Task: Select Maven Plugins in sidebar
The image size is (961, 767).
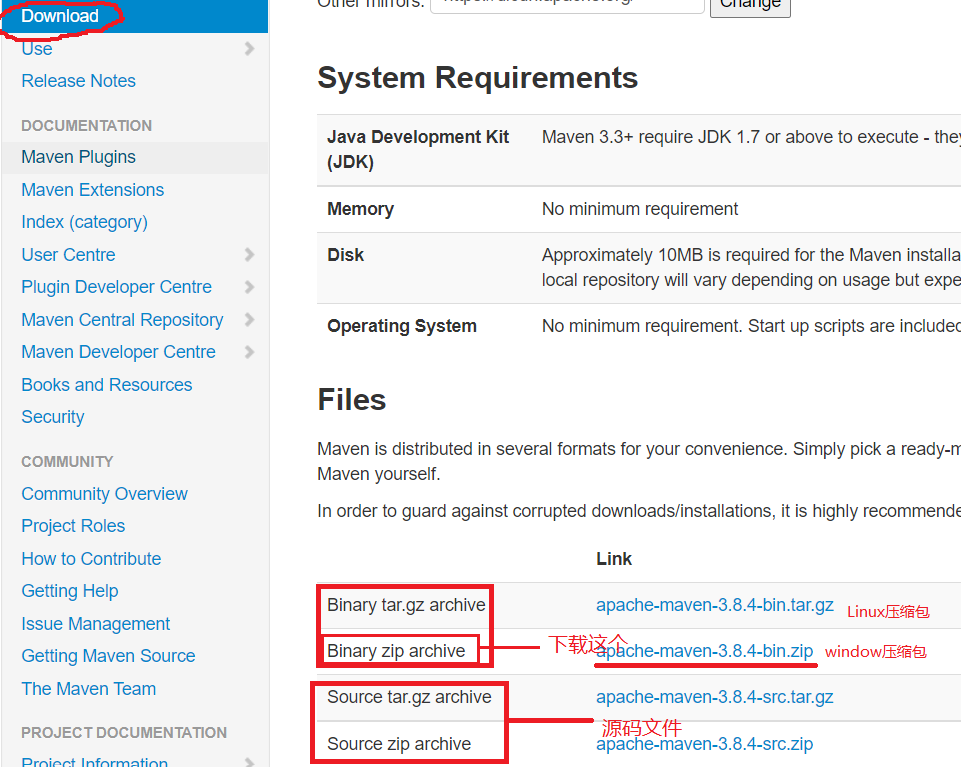Action: pos(78,157)
